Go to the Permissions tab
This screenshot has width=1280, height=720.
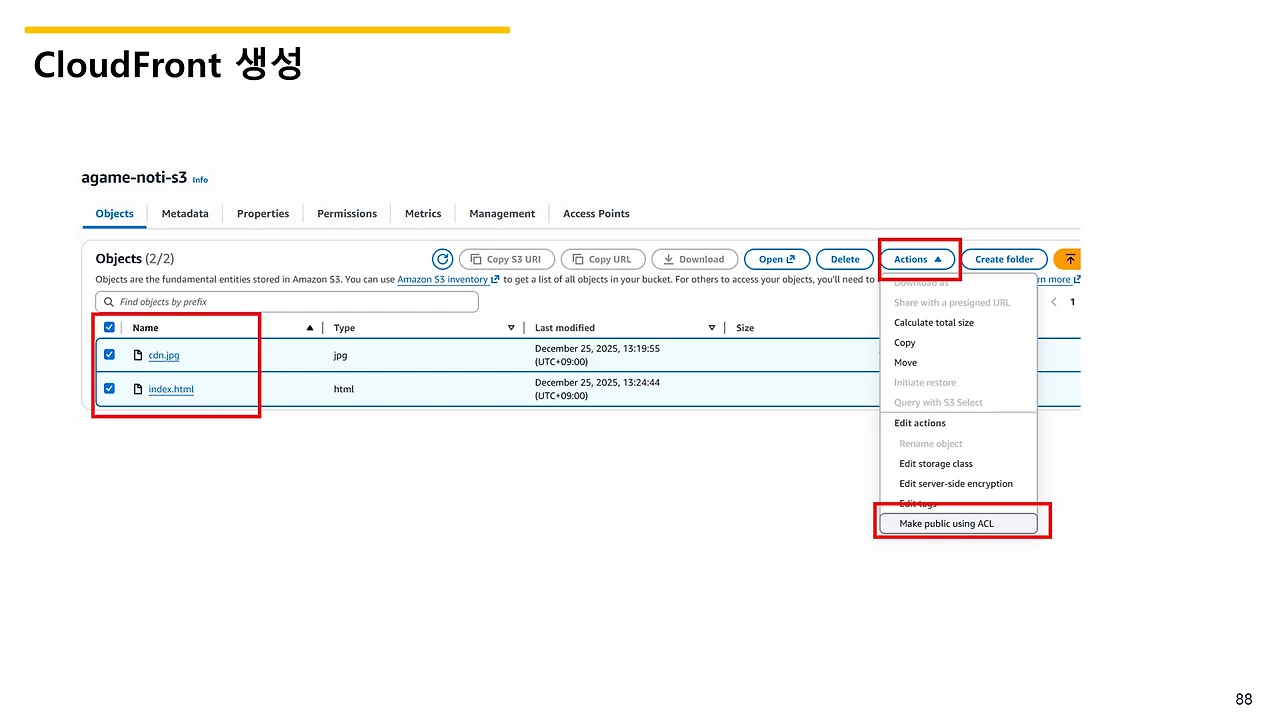pyautogui.click(x=347, y=213)
